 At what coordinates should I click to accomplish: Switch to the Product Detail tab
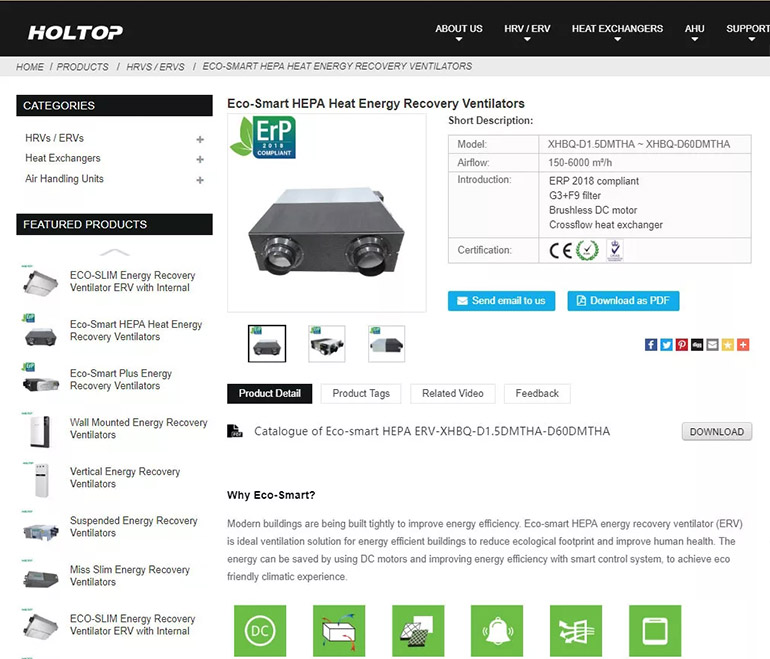pyautogui.click(x=270, y=393)
